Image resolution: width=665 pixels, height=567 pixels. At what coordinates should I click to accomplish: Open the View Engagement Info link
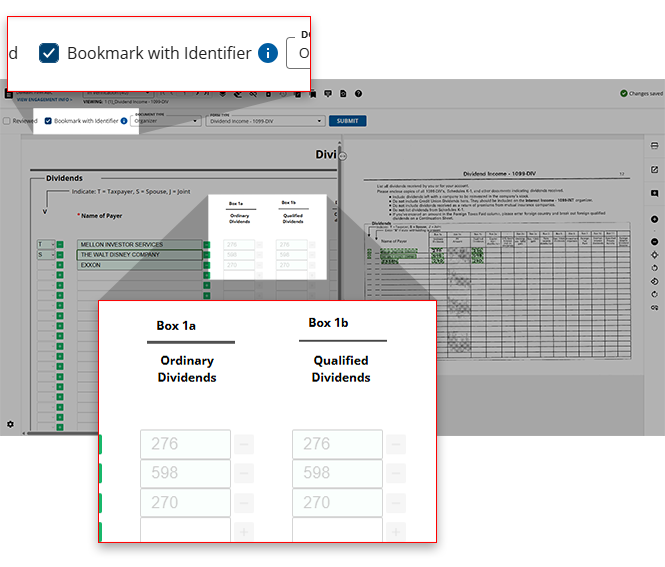tap(43, 100)
